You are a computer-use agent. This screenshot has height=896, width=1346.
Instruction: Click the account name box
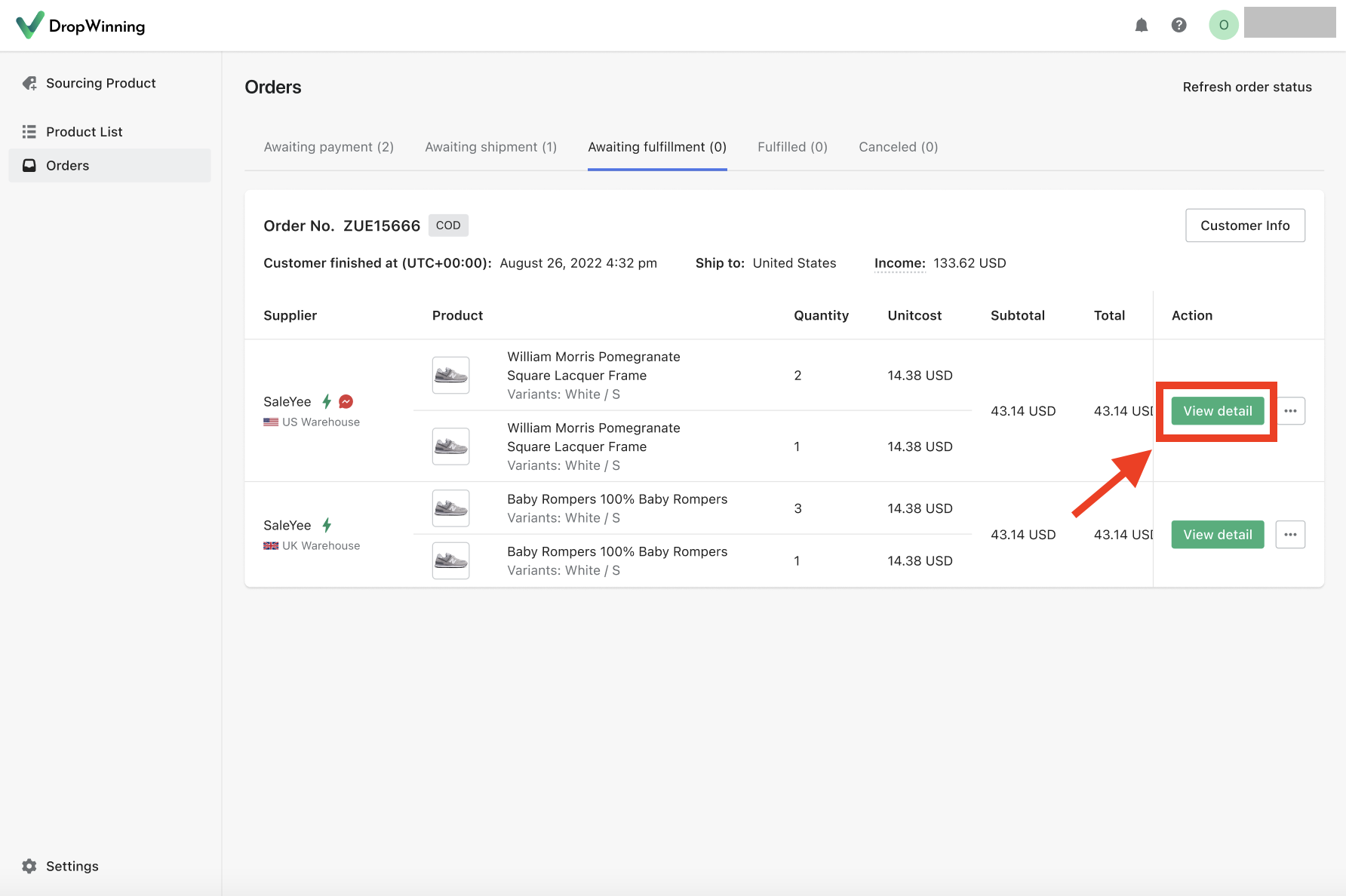pyautogui.click(x=1289, y=23)
